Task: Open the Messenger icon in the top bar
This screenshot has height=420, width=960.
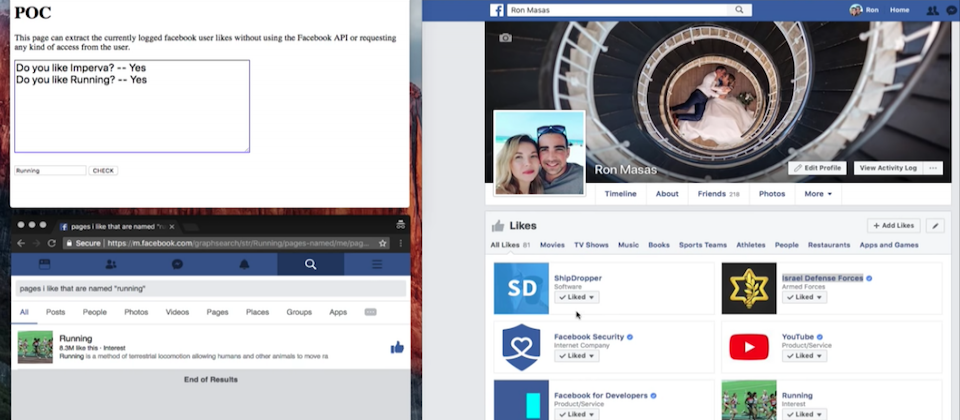Action: [x=951, y=10]
